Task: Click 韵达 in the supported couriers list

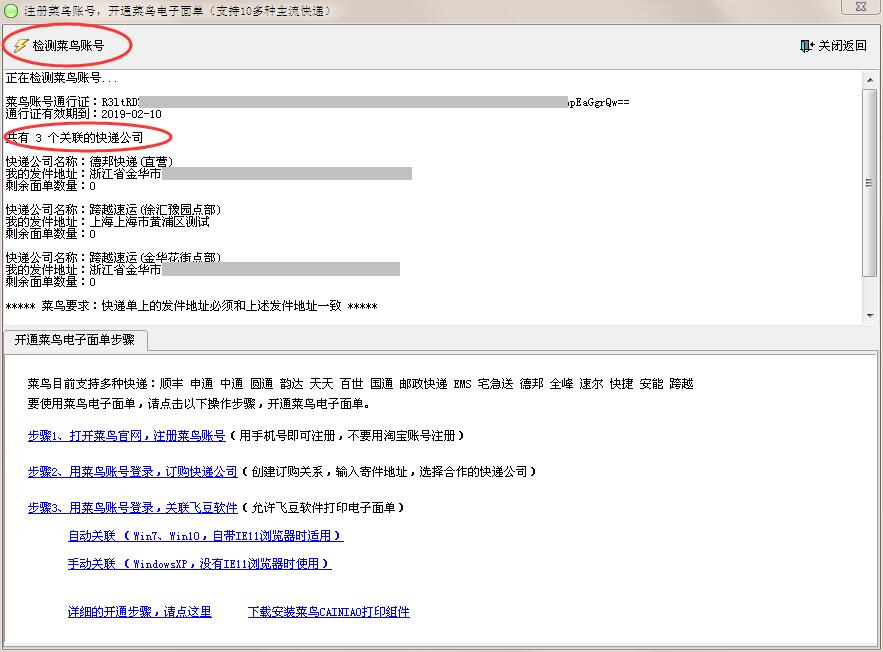Action: click(x=292, y=384)
